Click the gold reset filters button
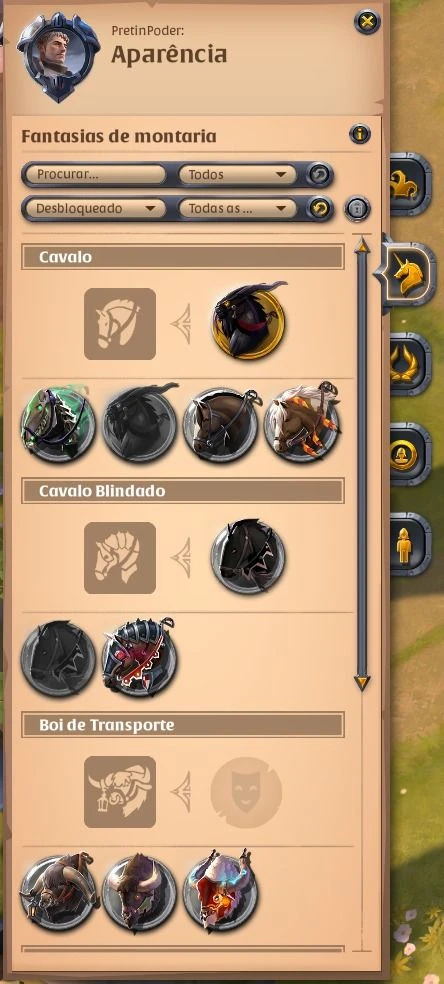444x984 pixels. (320, 208)
